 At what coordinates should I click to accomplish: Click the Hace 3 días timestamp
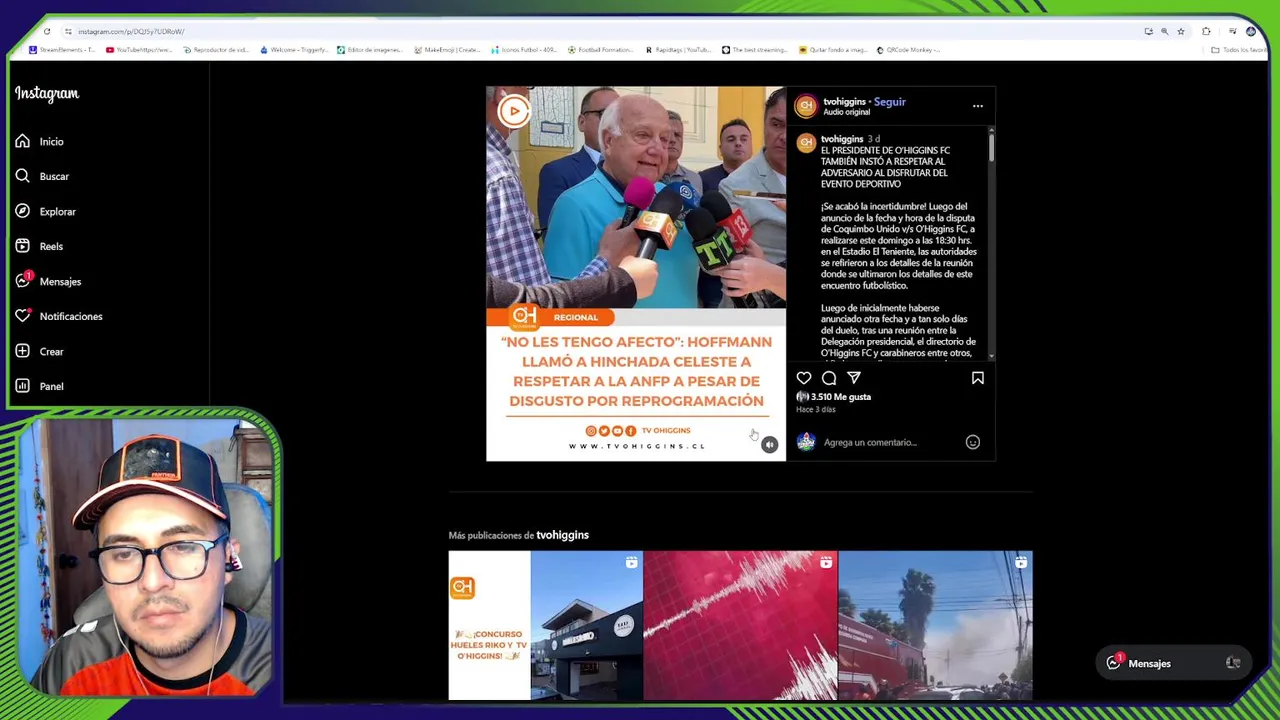(x=816, y=409)
